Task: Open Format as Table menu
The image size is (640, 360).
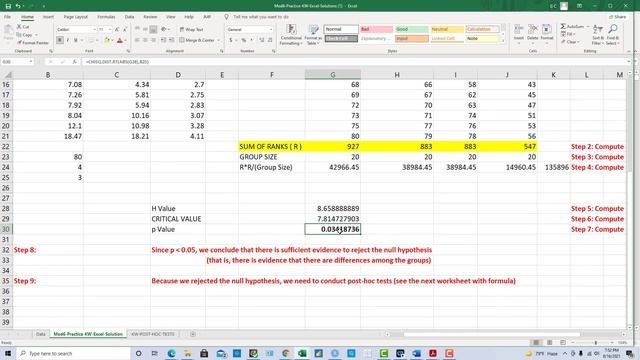Action: (x=313, y=35)
